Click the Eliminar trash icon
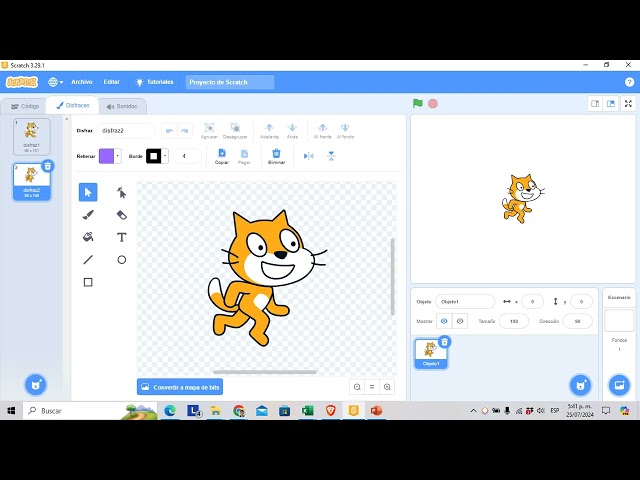The width and height of the screenshot is (640, 480). click(276, 153)
